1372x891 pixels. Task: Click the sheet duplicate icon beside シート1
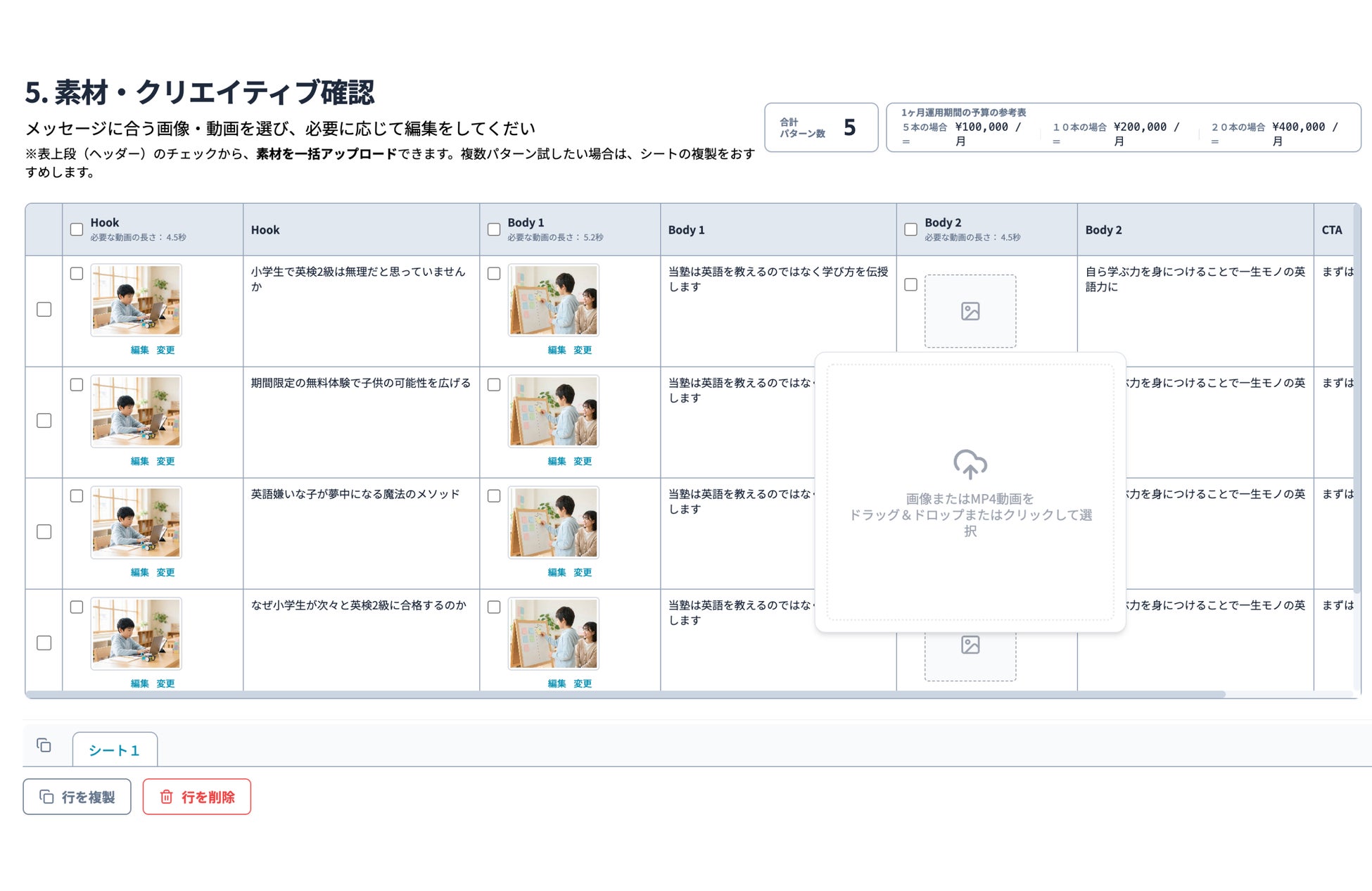pyautogui.click(x=44, y=745)
